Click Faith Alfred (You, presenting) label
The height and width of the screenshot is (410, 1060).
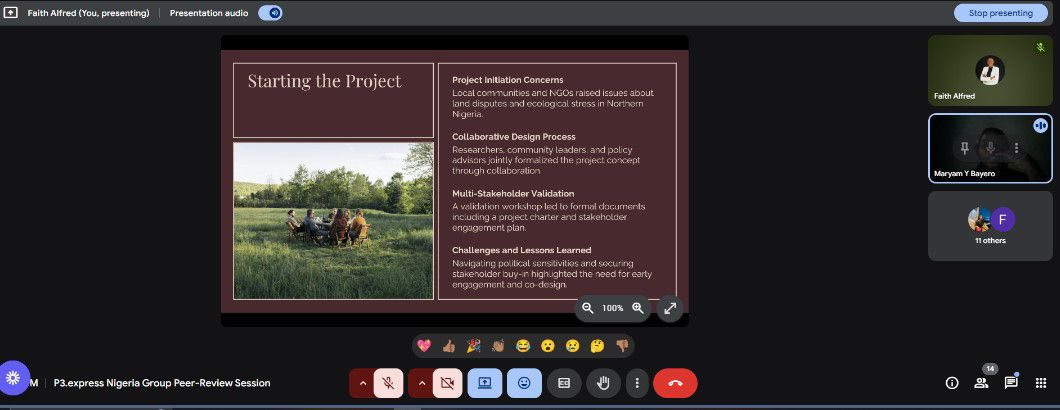point(89,13)
